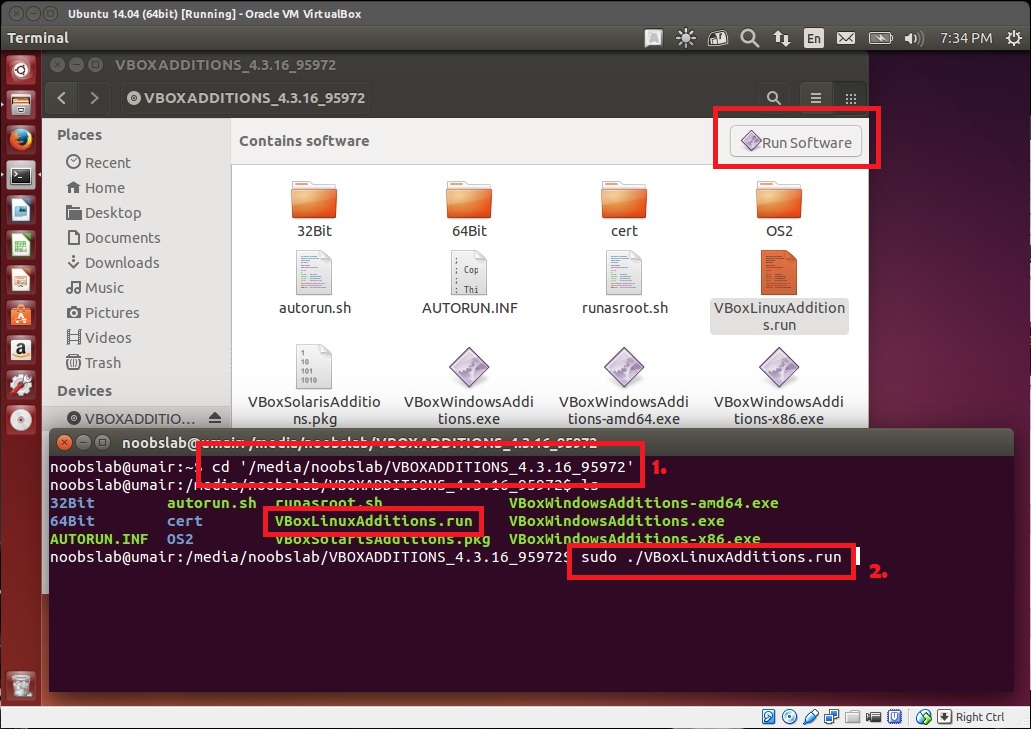The image size is (1031, 729).
Task: Open LibreOffice Calc from the launcher
Action: [x=20, y=246]
